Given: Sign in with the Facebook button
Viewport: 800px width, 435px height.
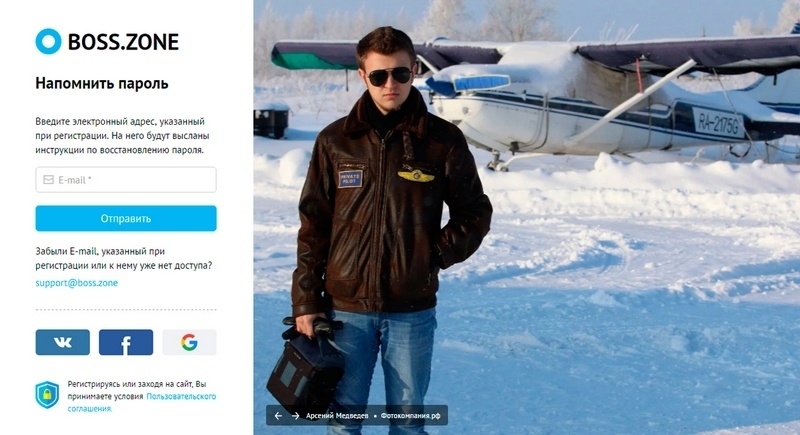Looking at the screenshot, I should [x=126, y=342].
